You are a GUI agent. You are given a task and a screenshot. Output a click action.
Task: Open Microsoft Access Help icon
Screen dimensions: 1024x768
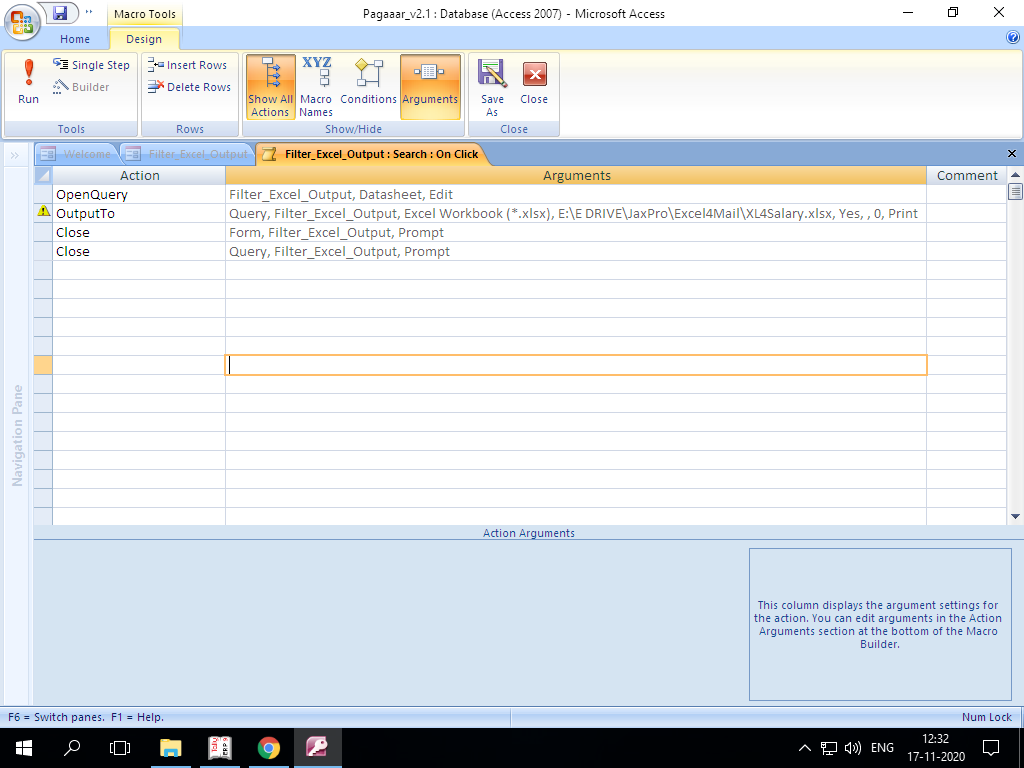(1012, 37)
